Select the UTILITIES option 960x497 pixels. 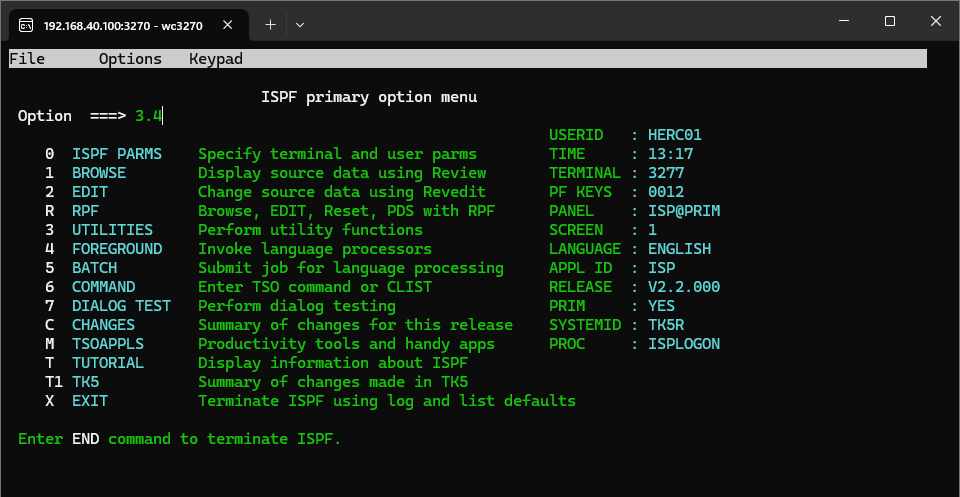pos(113,230)
